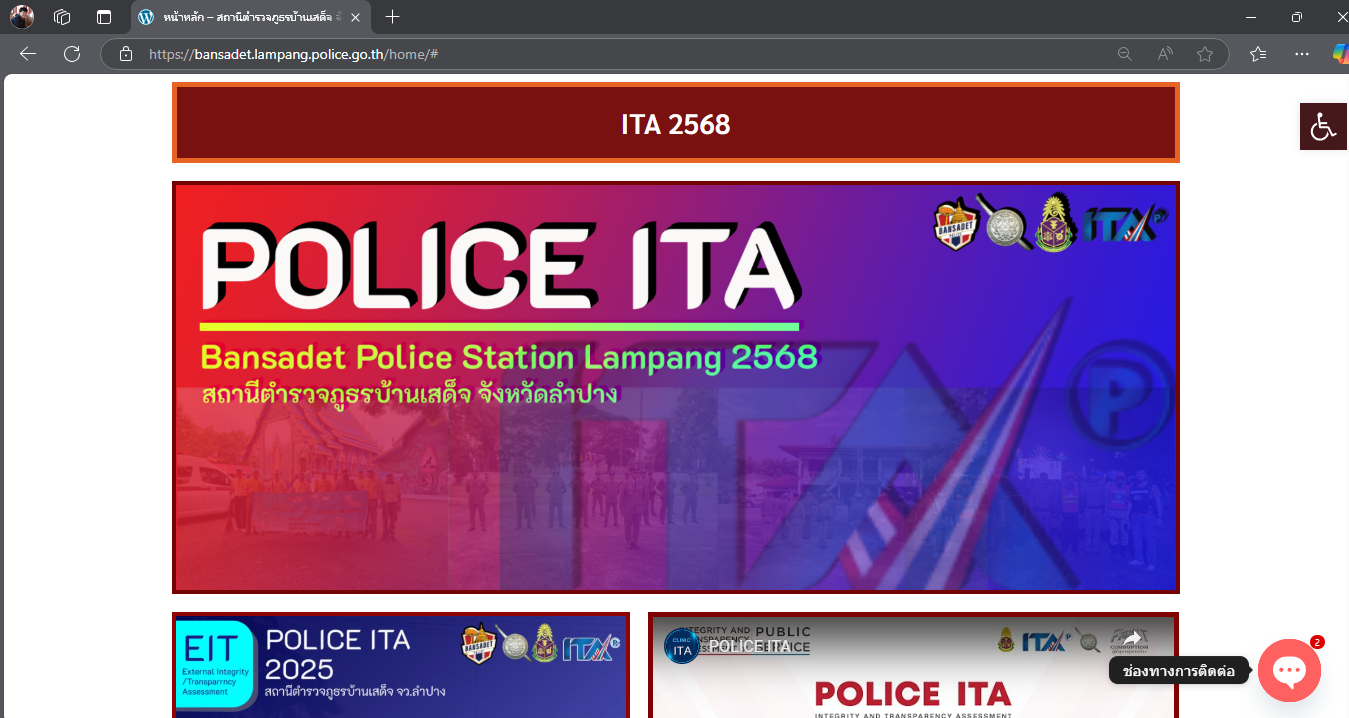This screenshot has height=718, width=1349.
Task: Click the POLICE ITA video title link
Action: tap(750, 647)
